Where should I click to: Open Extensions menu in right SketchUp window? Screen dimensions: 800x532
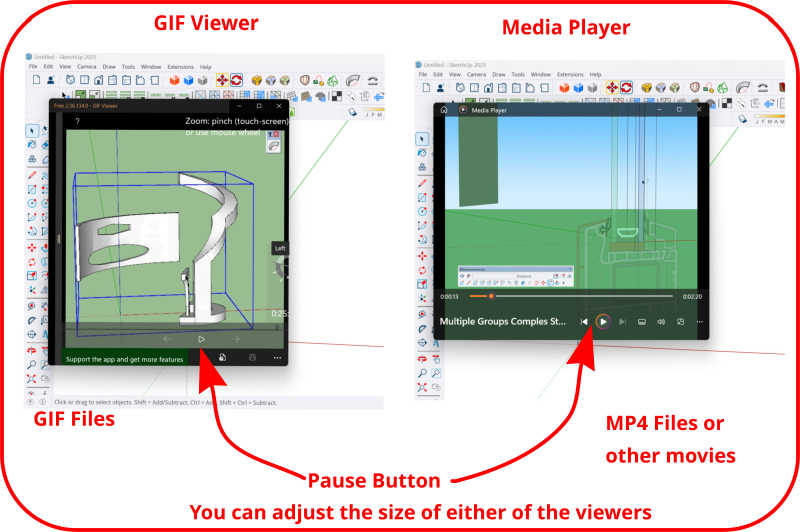pyautogui.click(x=569, y=74)
